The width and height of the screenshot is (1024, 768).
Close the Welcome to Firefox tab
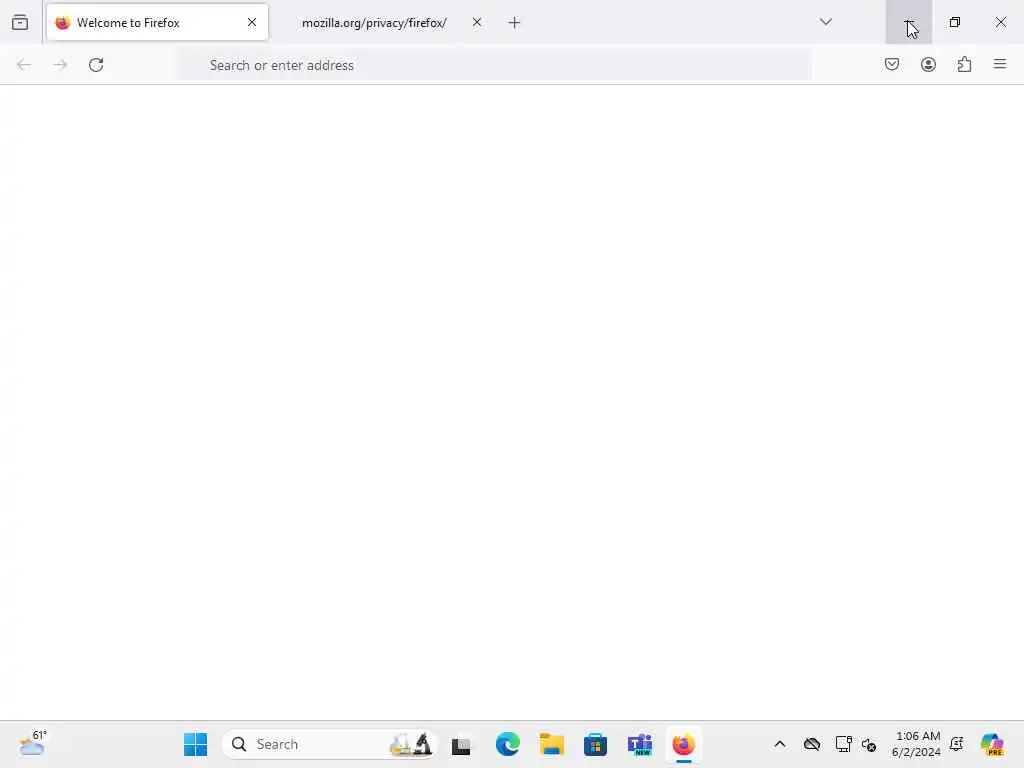[251, 23]
